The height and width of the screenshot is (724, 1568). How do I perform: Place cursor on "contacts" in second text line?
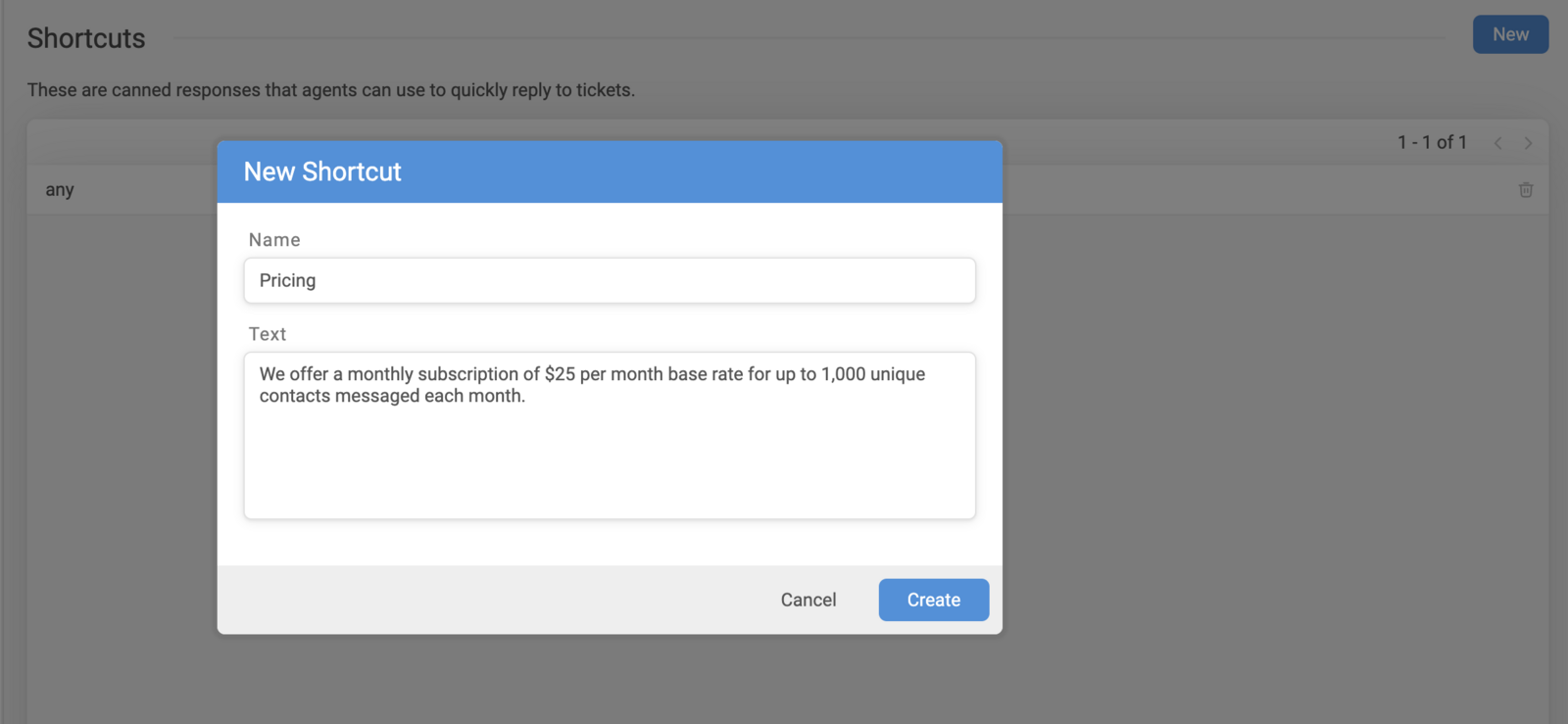click(x=294, y=396)
